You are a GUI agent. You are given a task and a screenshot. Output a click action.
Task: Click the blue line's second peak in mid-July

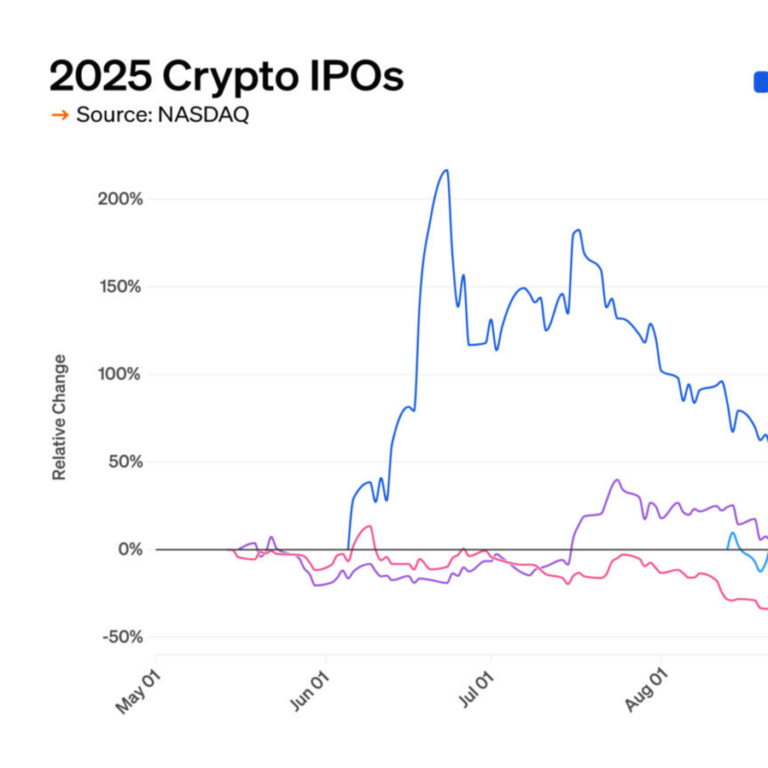click(577, 230)
